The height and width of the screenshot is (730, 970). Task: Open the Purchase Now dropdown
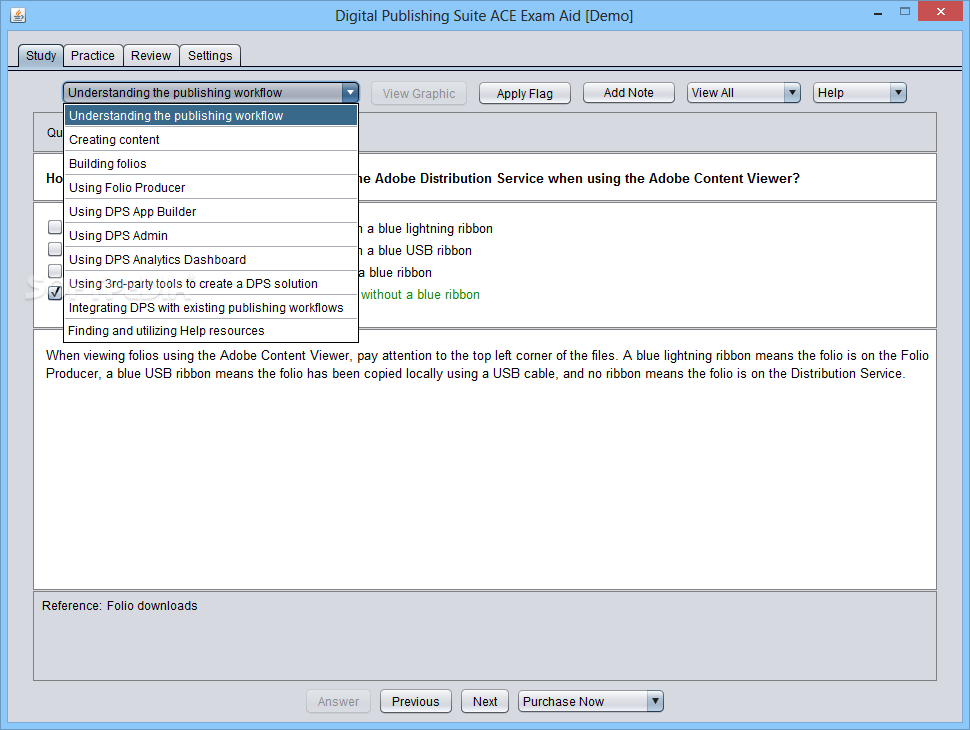[591, 702]
